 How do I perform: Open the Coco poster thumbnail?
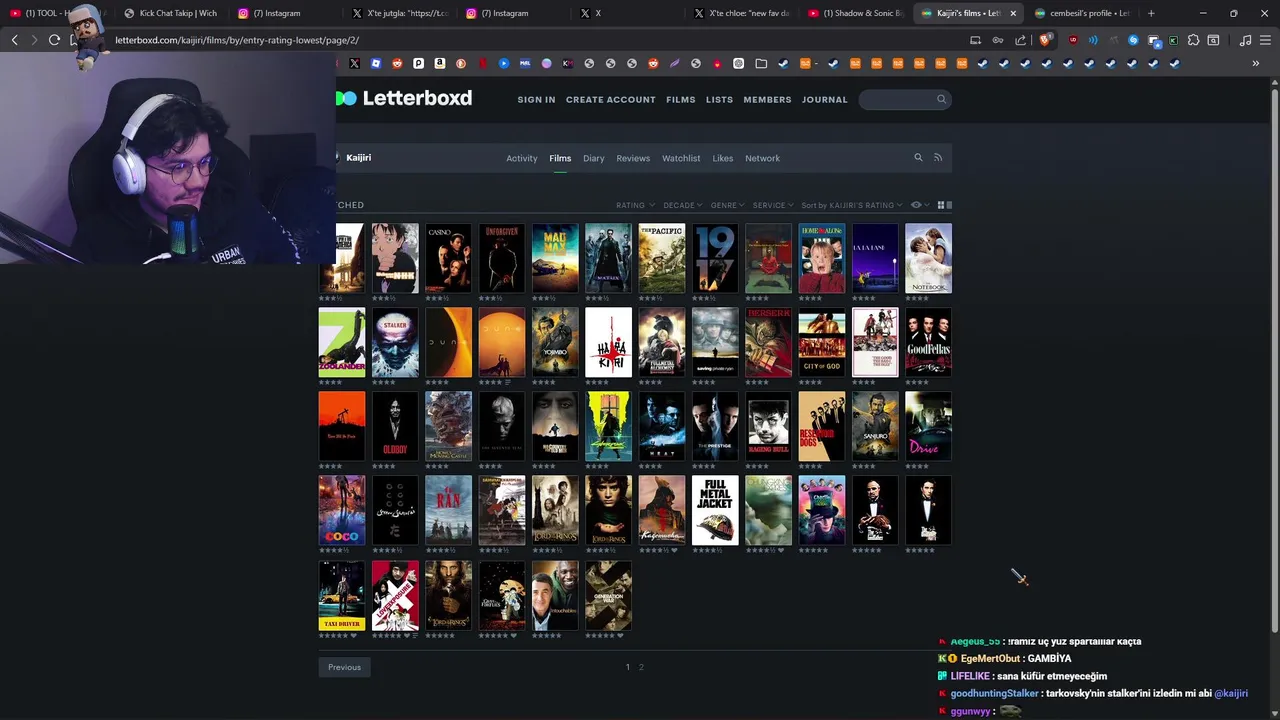coord(342,510)
